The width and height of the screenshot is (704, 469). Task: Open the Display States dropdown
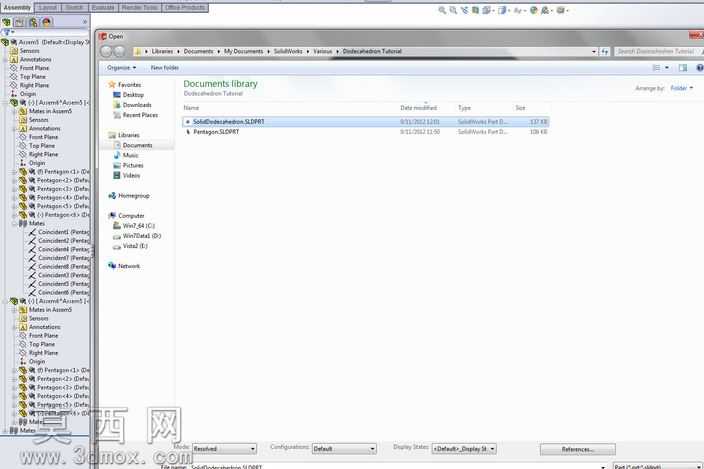[464, 448]
